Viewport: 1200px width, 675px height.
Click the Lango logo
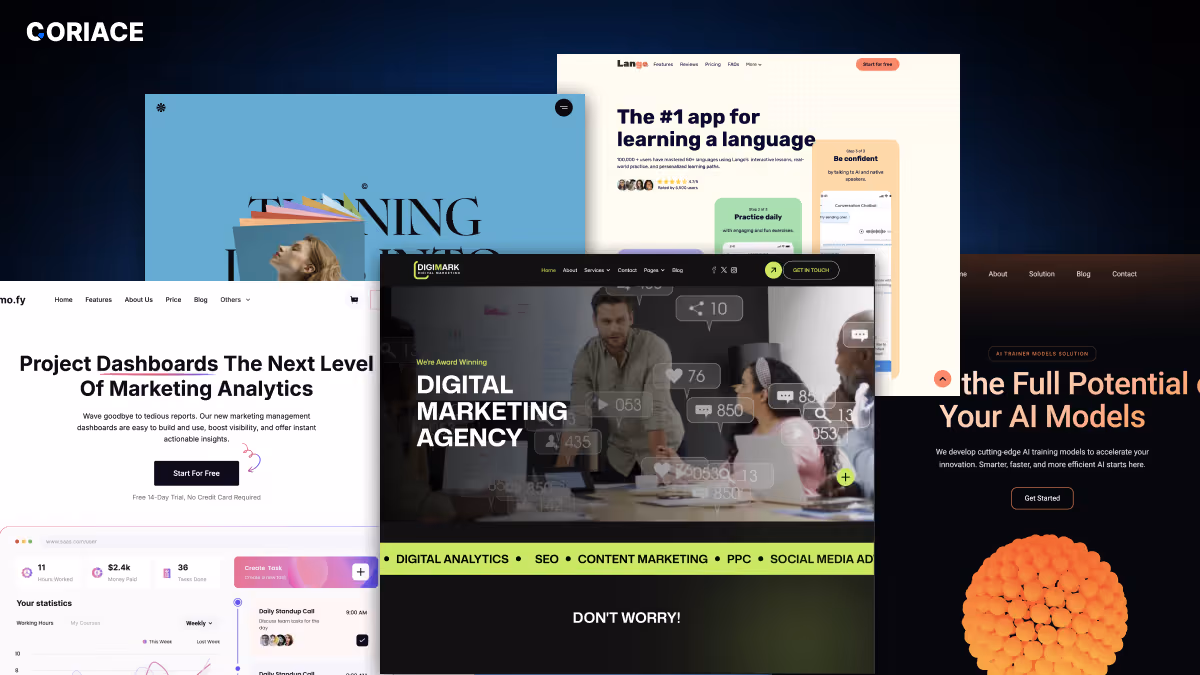pos(632,64)
